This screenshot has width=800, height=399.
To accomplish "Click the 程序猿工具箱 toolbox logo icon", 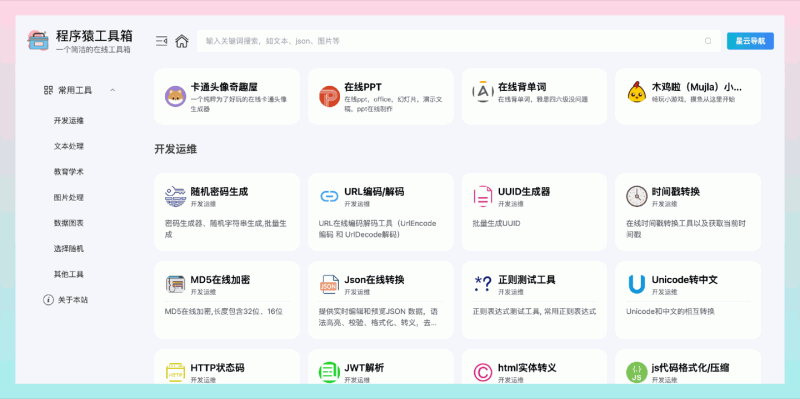I will 38,40.
